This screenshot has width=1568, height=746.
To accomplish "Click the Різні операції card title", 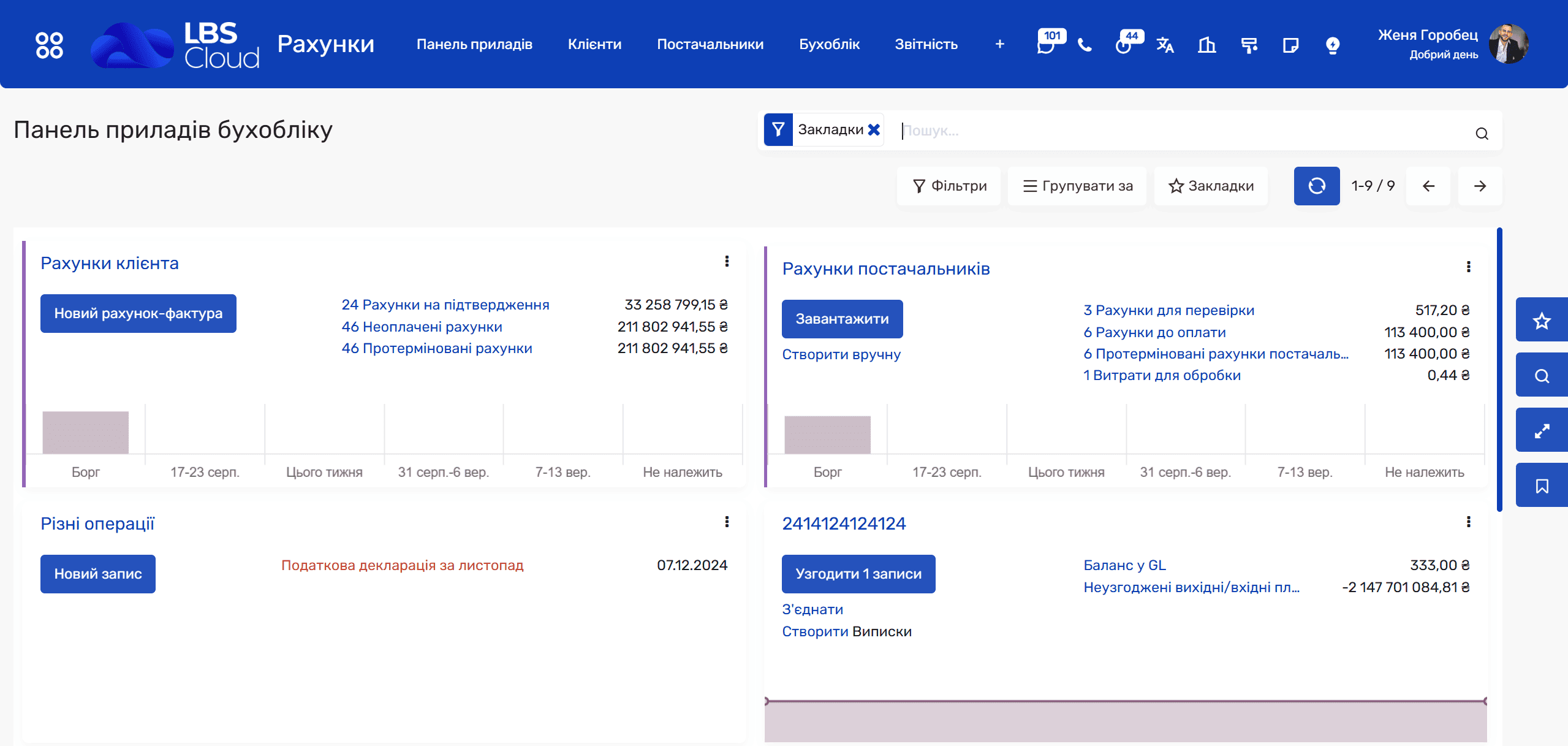I will [x=97, y=523].
